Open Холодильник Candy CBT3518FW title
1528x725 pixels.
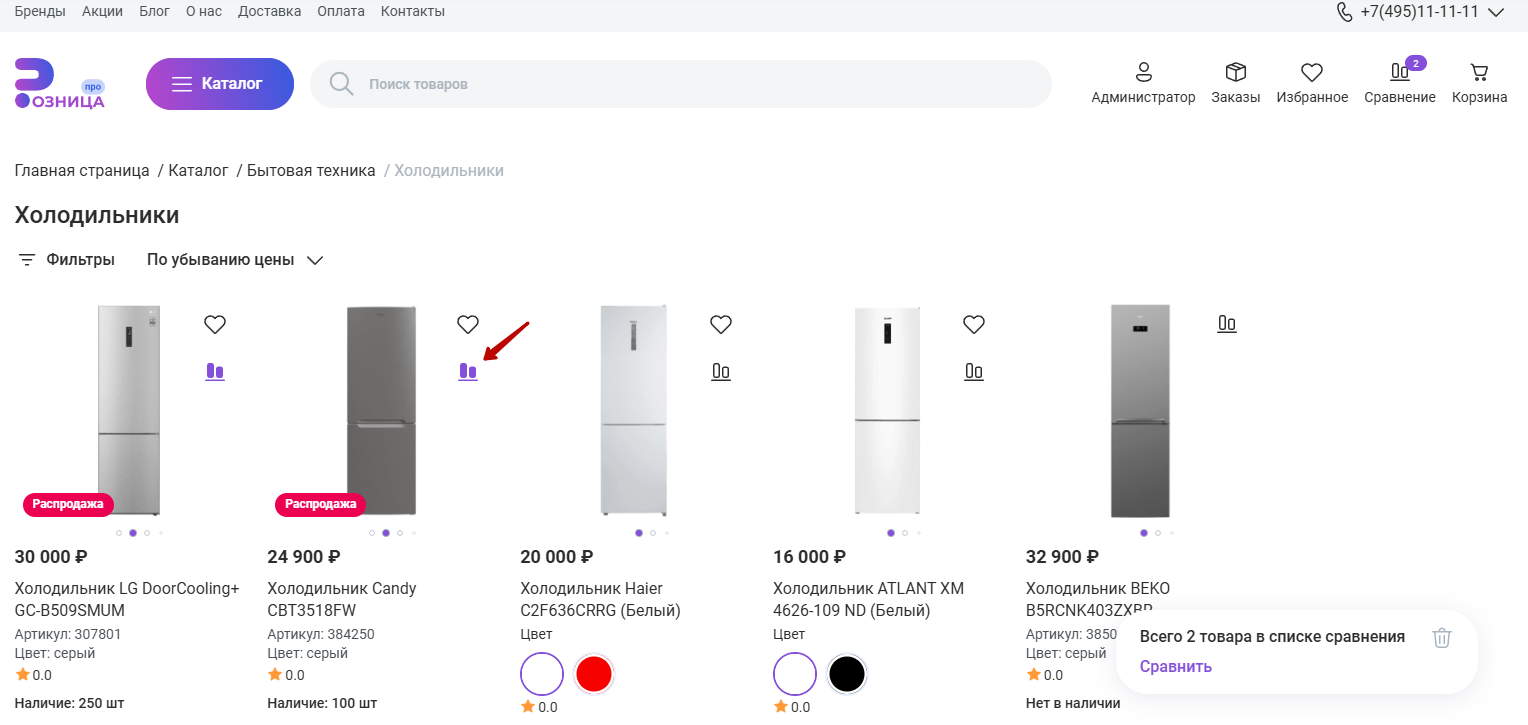(342, 599)
